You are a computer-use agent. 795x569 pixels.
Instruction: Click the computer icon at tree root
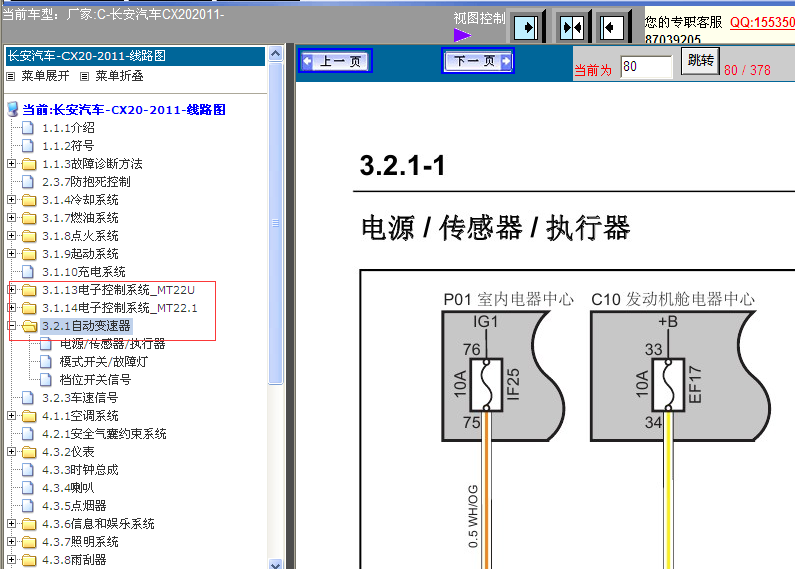point(13,109)
